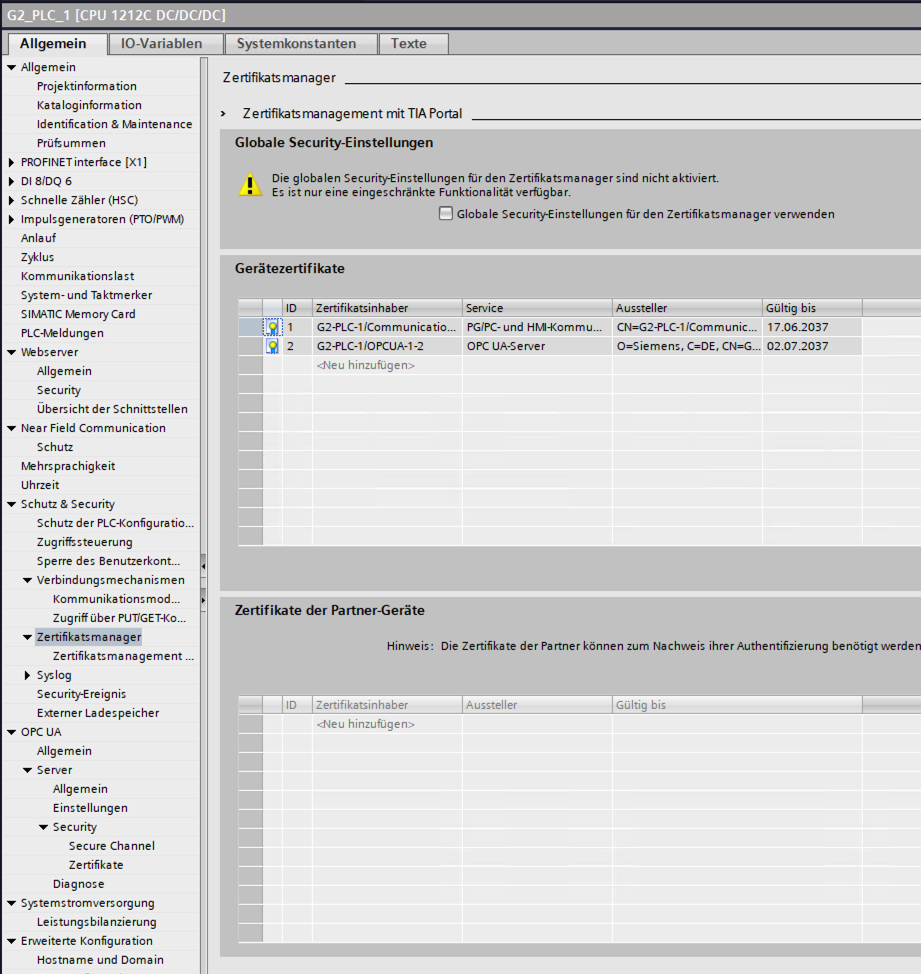Open the Zyklus settings

point(37,257)
